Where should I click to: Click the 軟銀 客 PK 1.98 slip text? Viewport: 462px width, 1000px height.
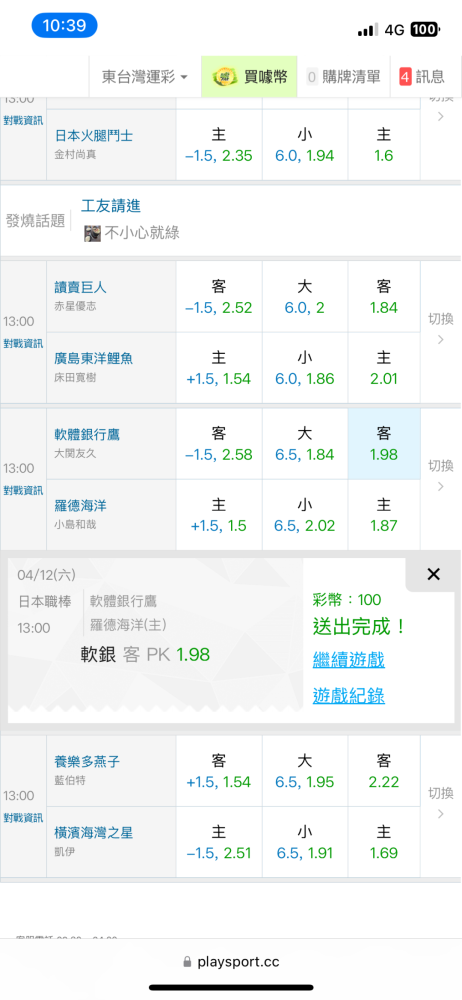coord(145,654)
